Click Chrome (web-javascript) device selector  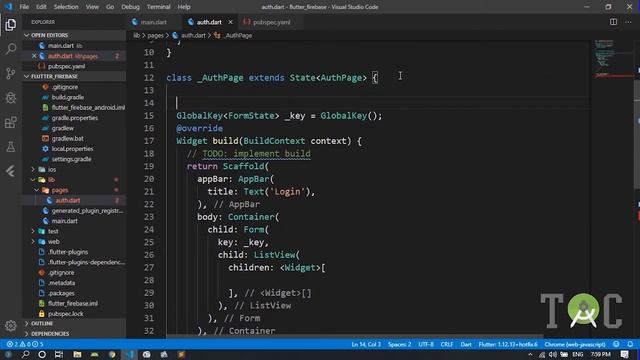[575, 344]
